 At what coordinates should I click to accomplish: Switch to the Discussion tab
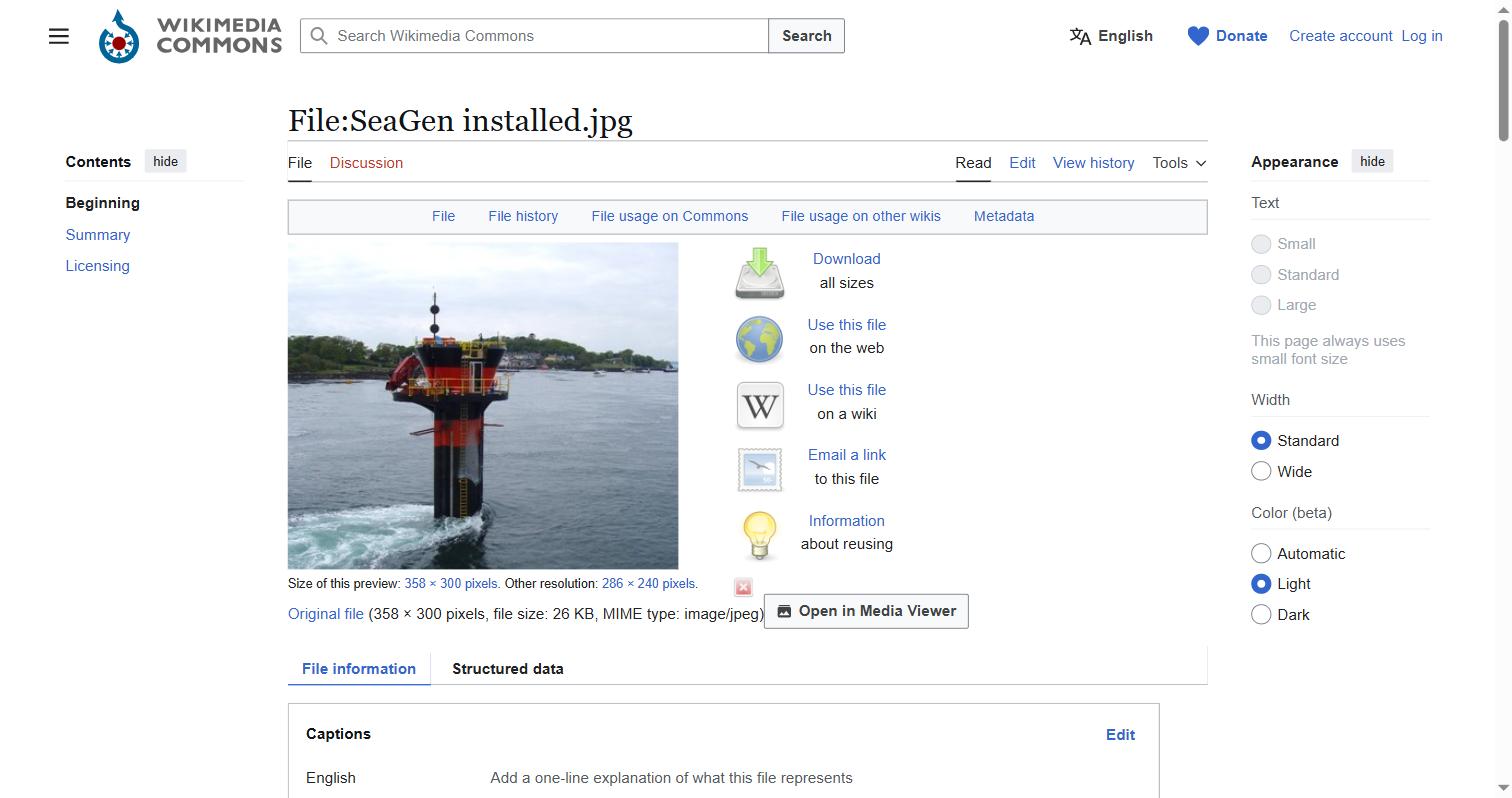click(x=366, y=163)
